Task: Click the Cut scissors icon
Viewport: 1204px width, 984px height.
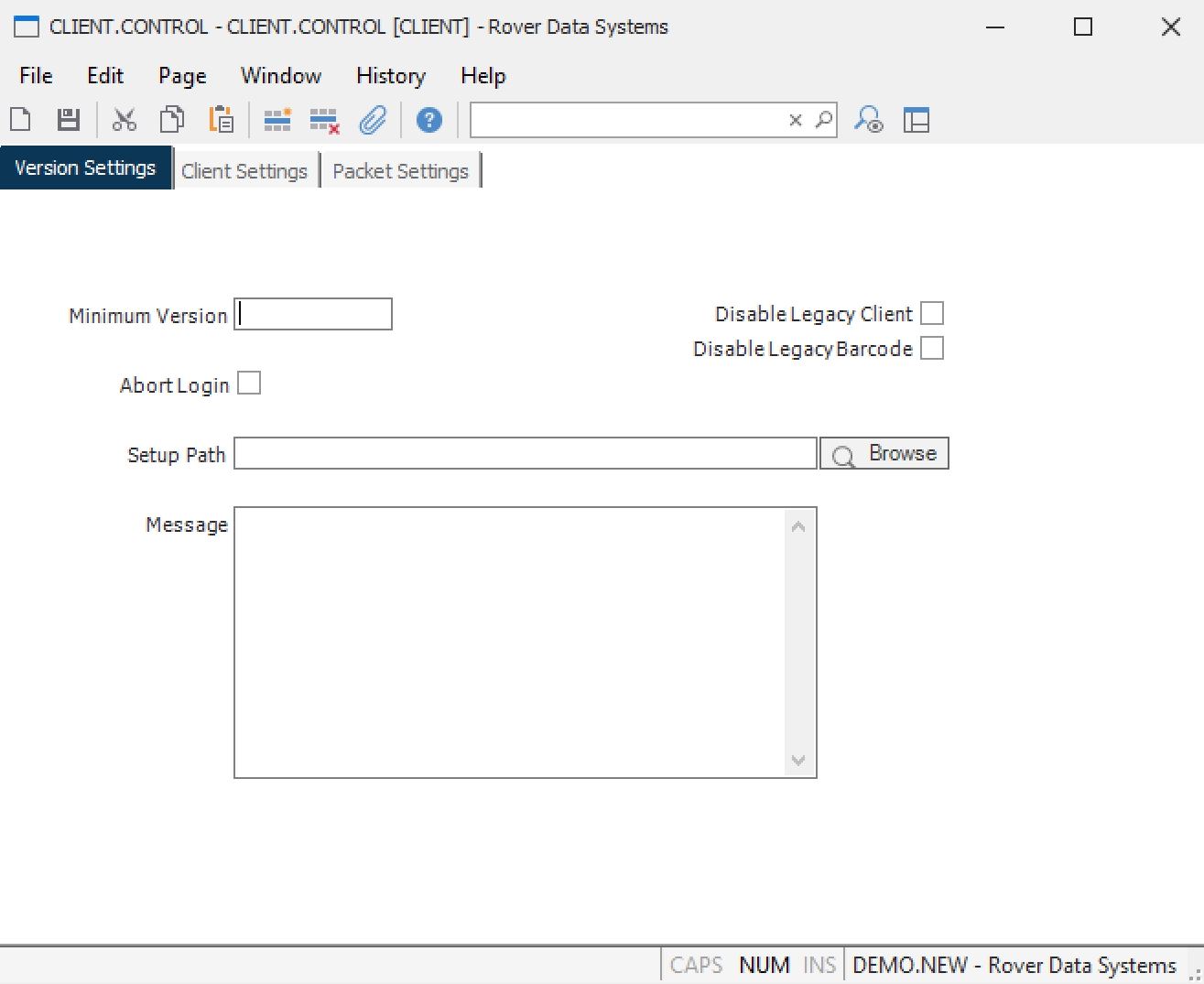Action: point(124,120)
